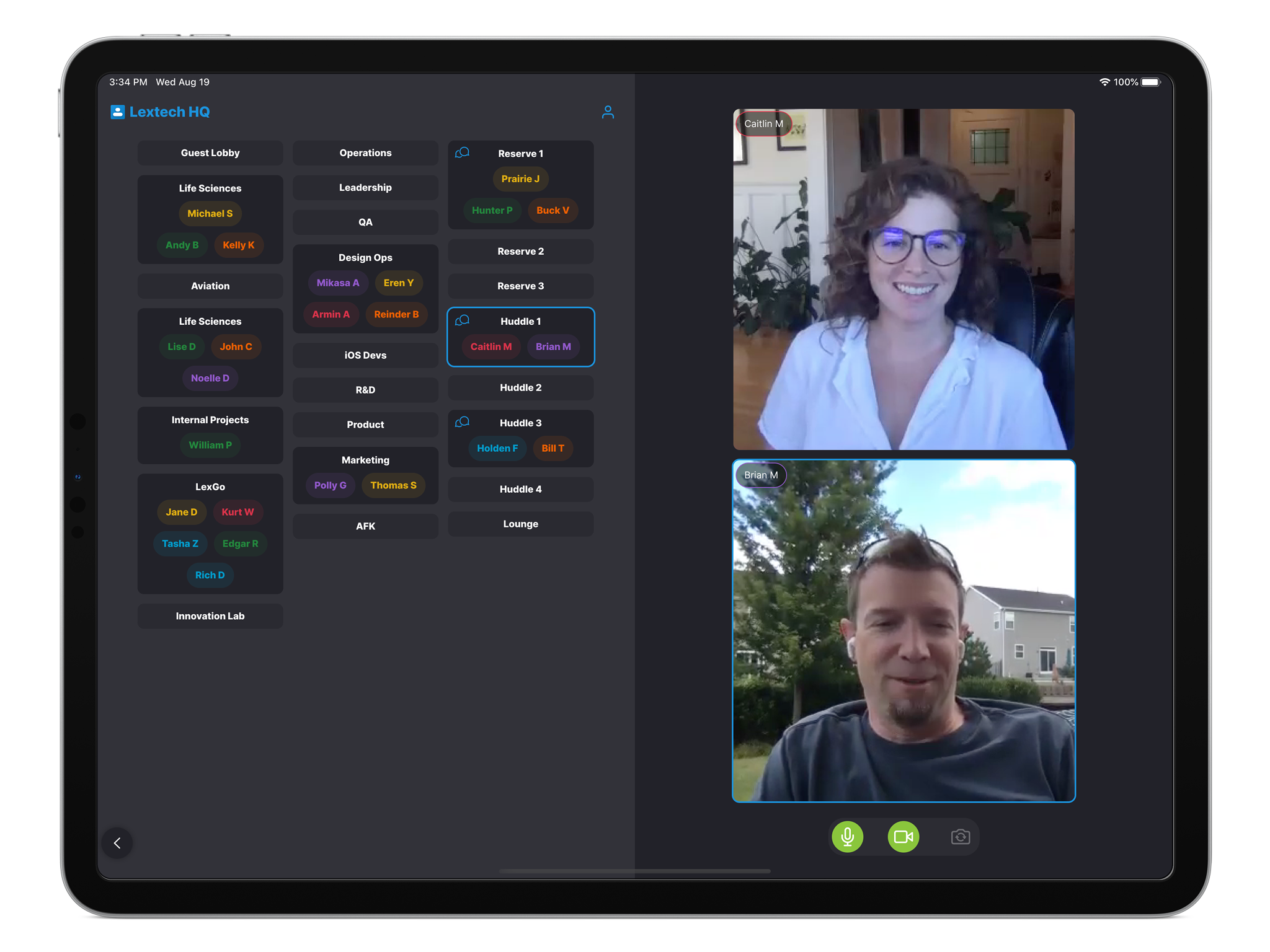Tap Brian M's video feed

pos(904,631)
